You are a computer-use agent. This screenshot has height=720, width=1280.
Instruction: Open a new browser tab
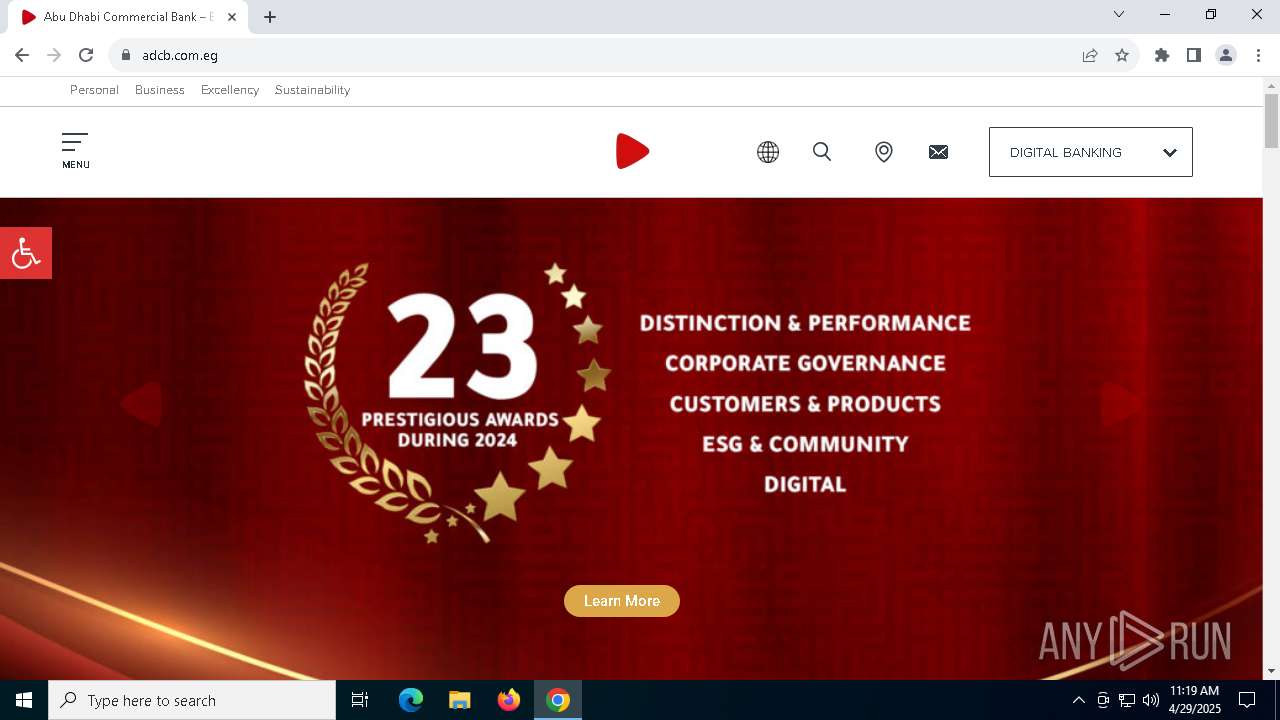pyautogui.click(x=270, y=17)
